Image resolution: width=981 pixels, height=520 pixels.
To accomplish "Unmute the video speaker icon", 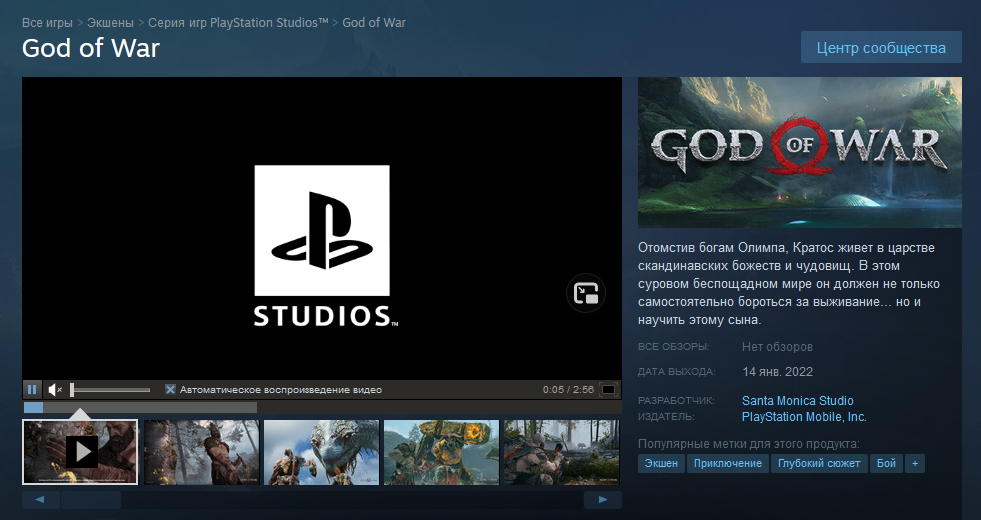I will coord(55,389).
